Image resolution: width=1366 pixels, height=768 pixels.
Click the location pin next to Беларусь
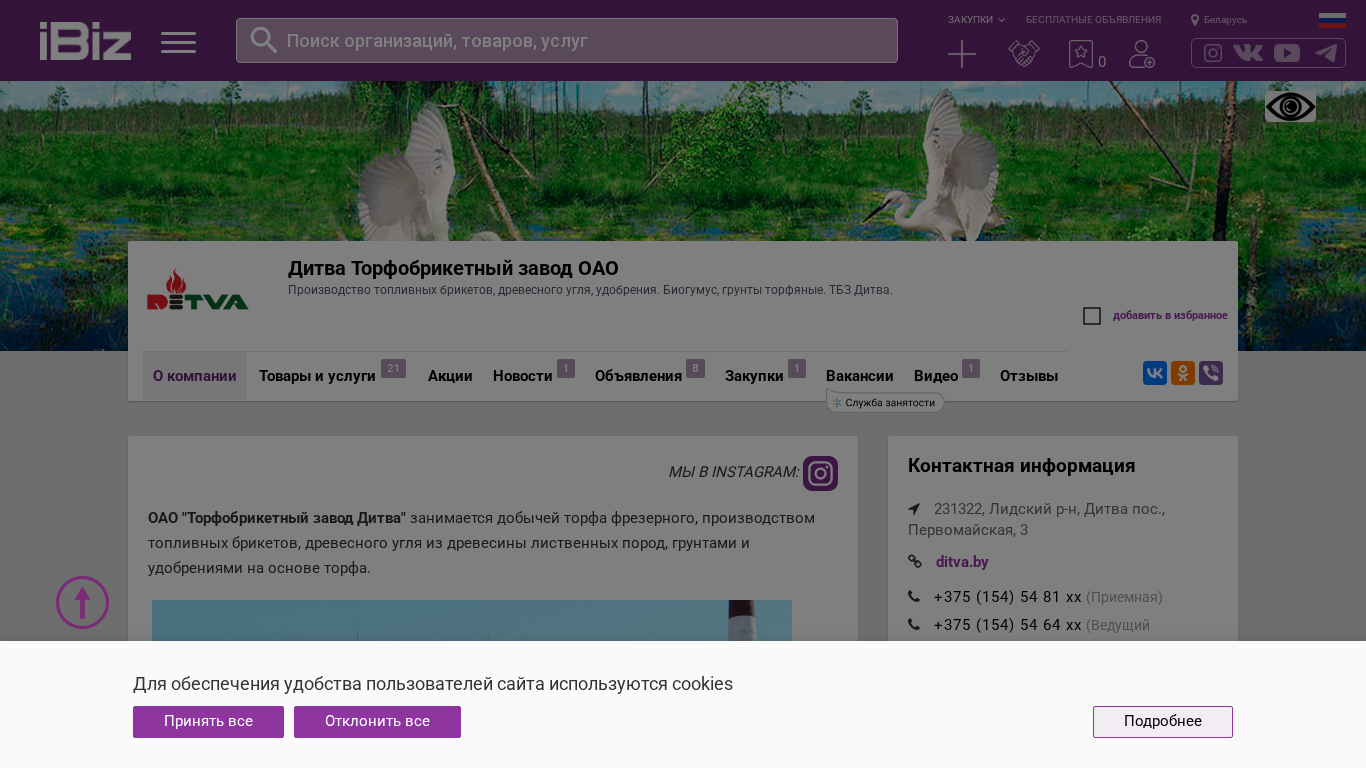(1195, 20)
